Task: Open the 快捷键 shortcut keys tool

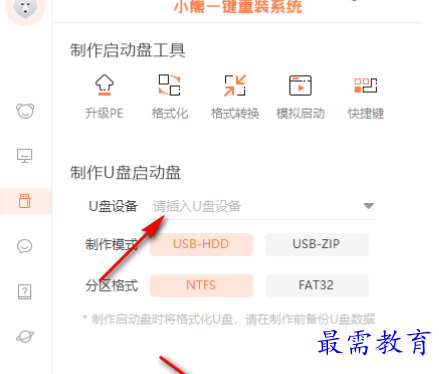Action: (x=366, y=85)
